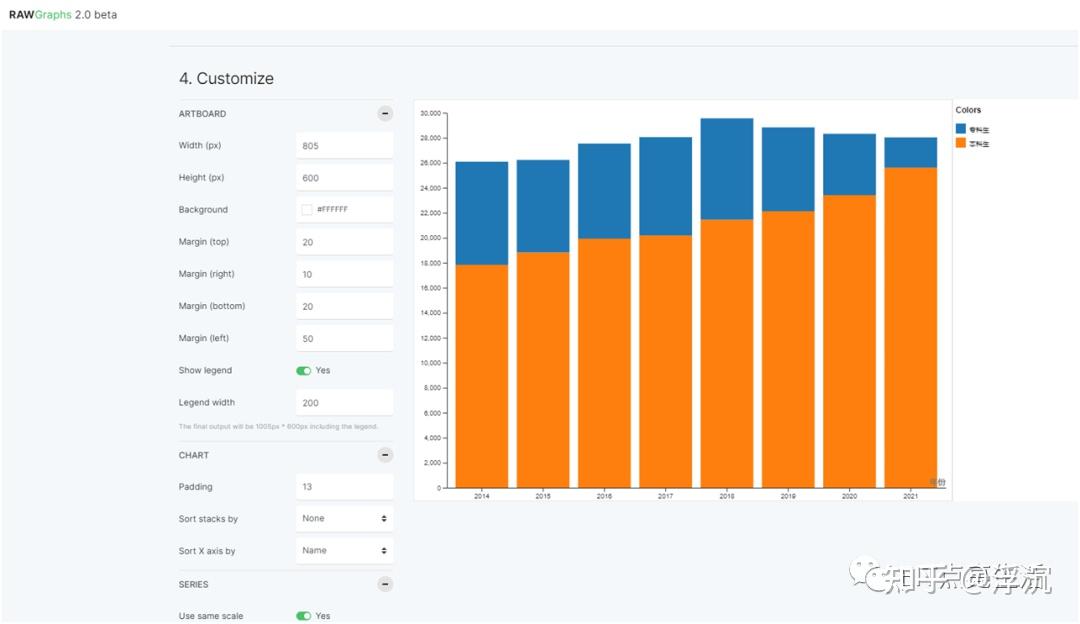The image size is (1080, 624).
Task: Collapse the CHART section minus icon
Action: coord(385,455)
